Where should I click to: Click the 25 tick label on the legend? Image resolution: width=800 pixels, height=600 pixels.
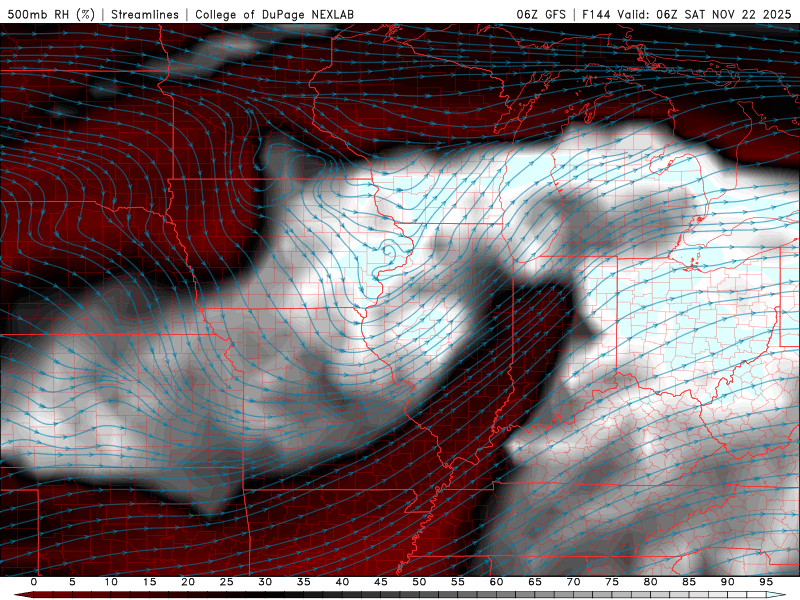[227, 582]
